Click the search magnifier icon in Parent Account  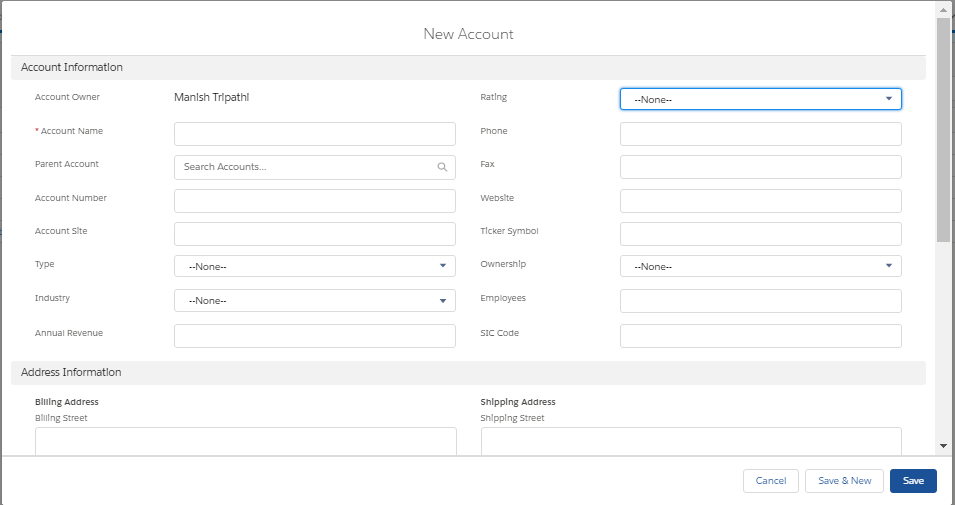pyautogui.click(x=442, y=167)
